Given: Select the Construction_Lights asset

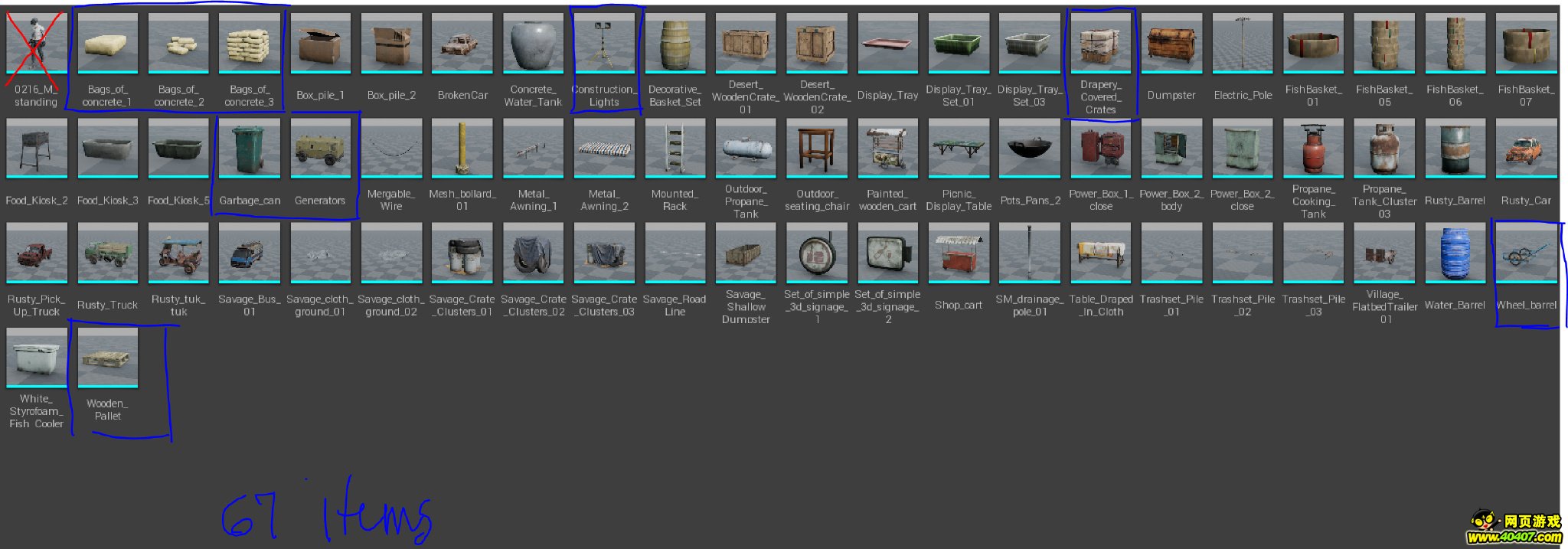Looking at the screenshot, I should coord(604,43).
